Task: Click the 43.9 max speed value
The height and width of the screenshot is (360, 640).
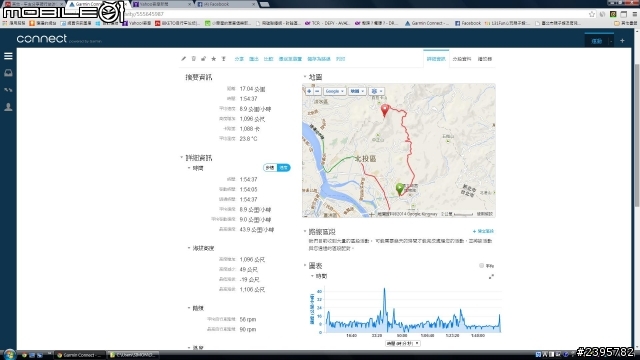Action: click(x=257, y=229)
